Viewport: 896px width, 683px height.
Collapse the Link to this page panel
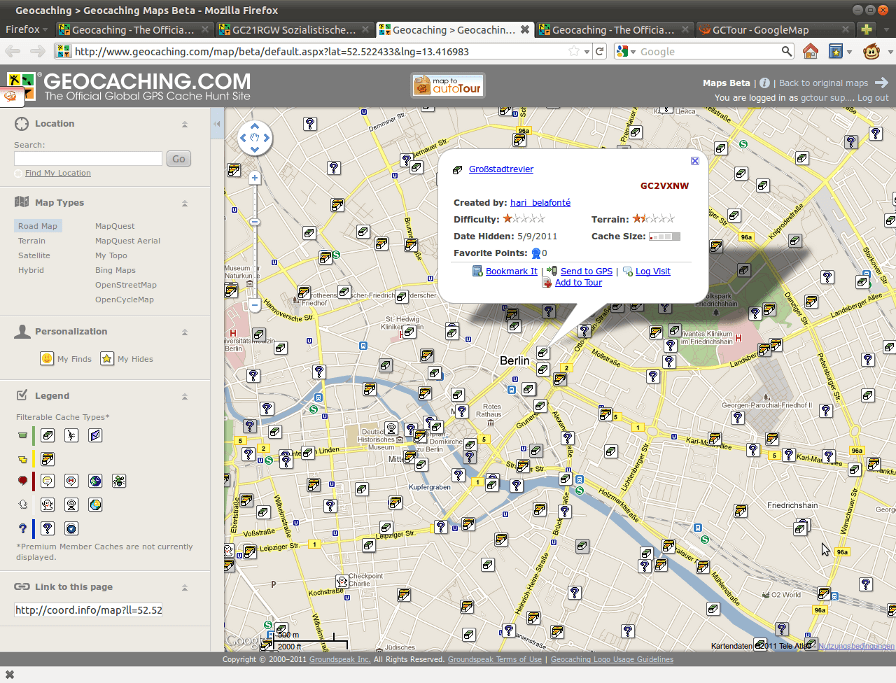(x=185, y=587)
